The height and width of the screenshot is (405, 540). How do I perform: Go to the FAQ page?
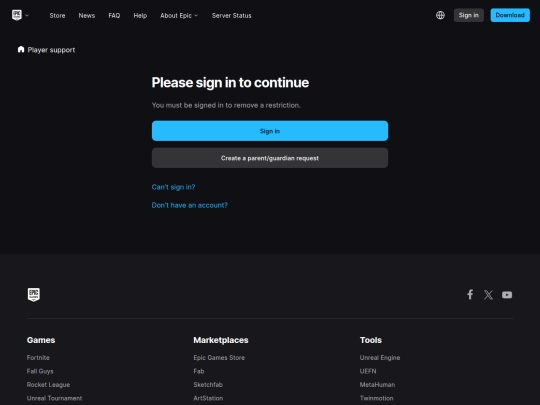114,15
